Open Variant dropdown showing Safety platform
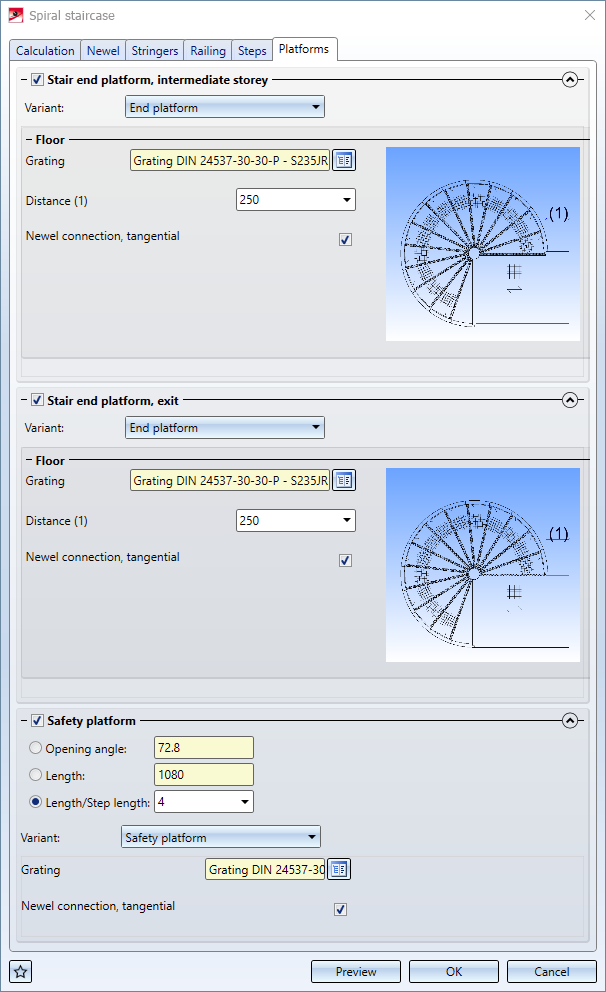Viewport: 606px width, 992px height. pyautogui.click(x=220, y=837)
